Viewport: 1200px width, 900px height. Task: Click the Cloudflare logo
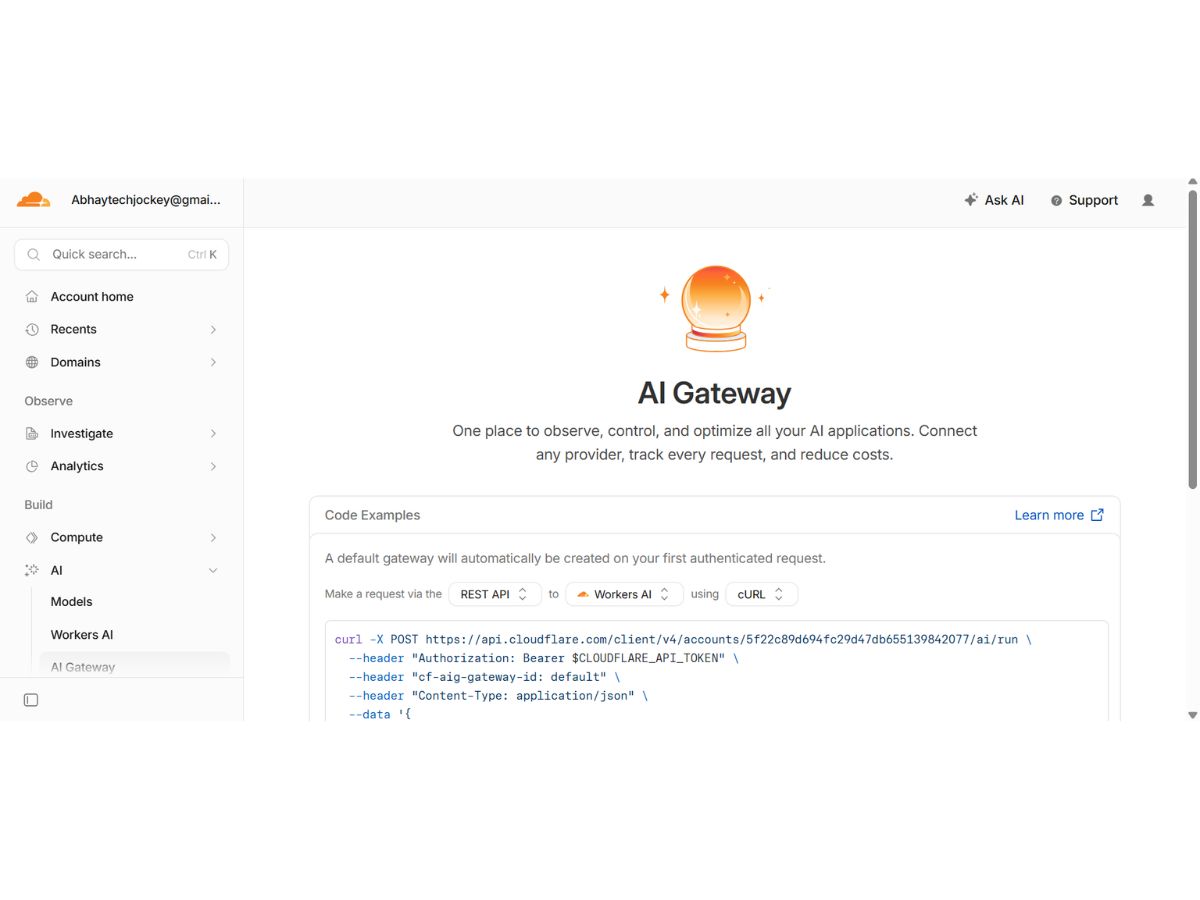click(x=33, y=200)
